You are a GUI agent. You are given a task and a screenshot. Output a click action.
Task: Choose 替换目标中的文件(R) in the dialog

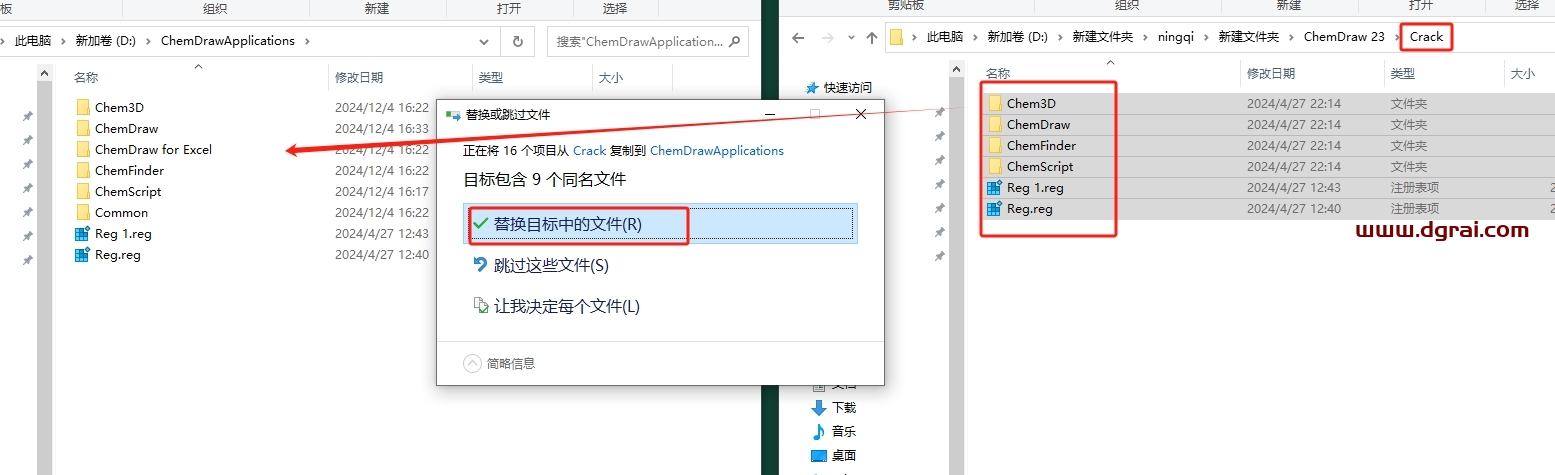pos(660,225)
